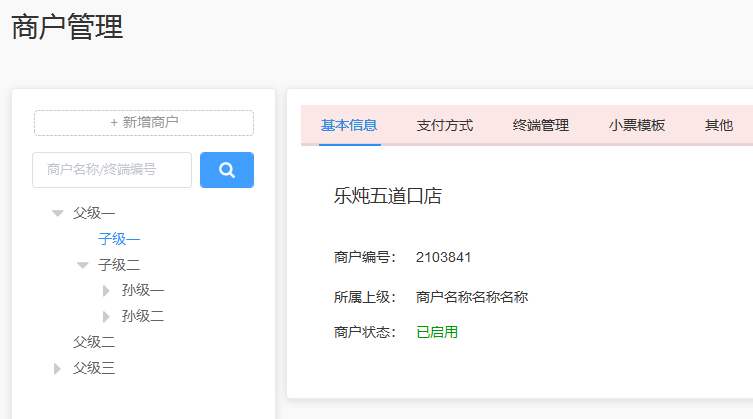Open the 小票模板 tab

tap(637, 126)
